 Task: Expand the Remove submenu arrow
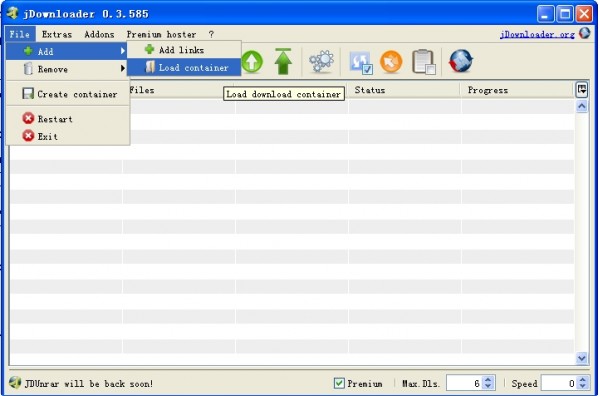pos(122,68)
